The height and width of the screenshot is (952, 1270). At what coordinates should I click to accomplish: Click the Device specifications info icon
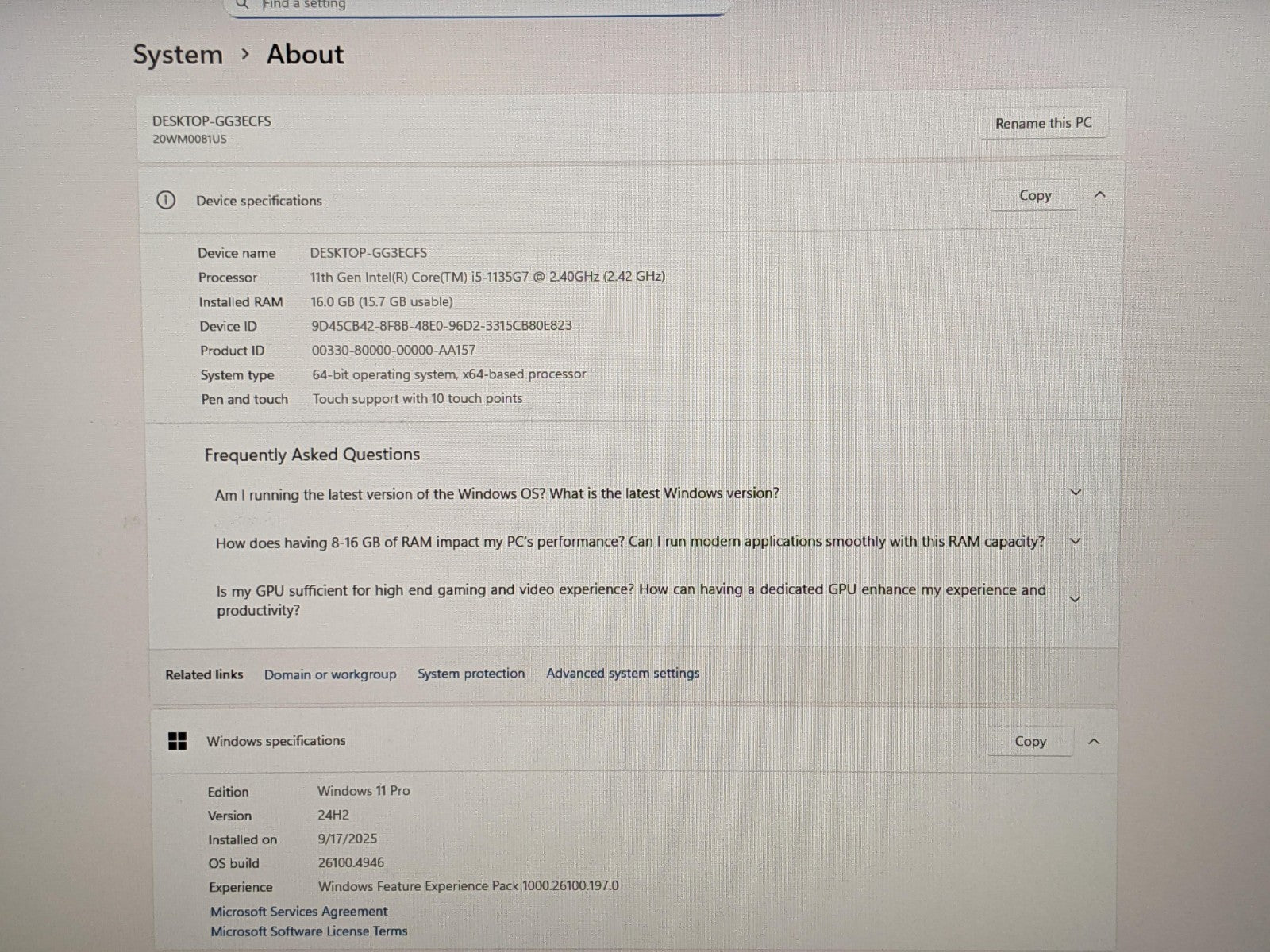[166, 201]
